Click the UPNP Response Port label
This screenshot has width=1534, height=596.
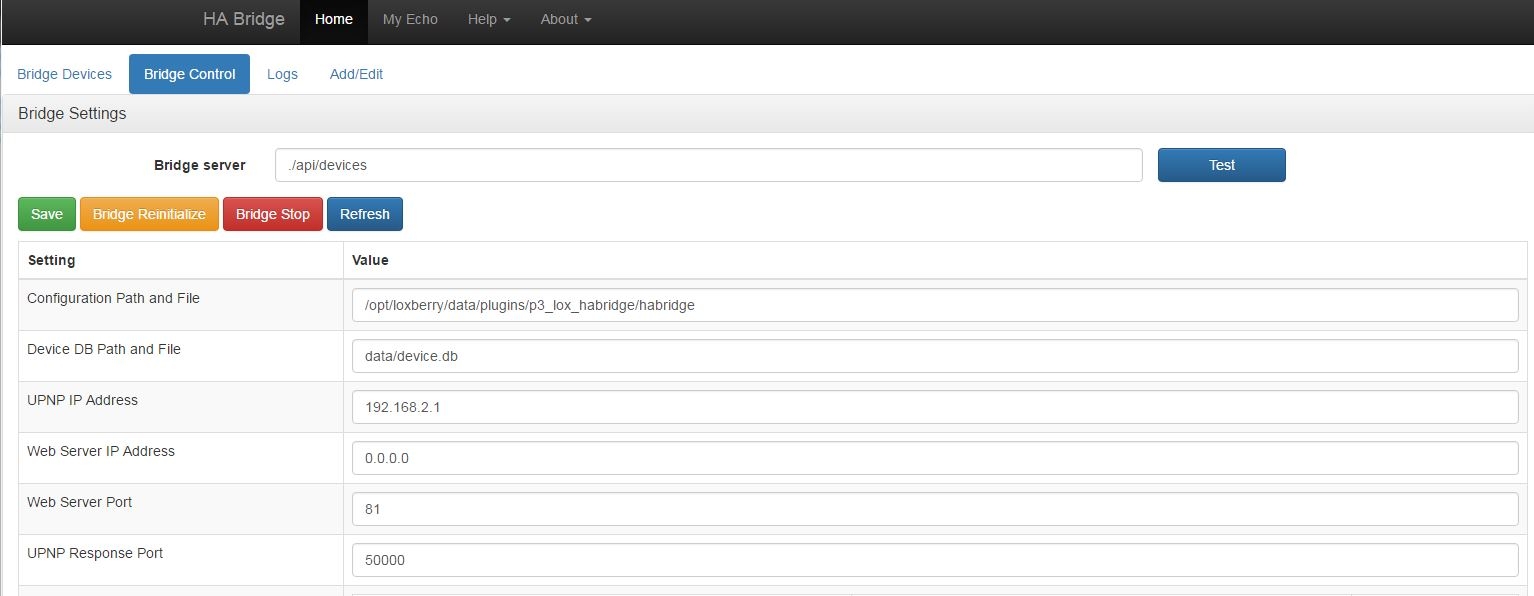[x=95, y=553]
